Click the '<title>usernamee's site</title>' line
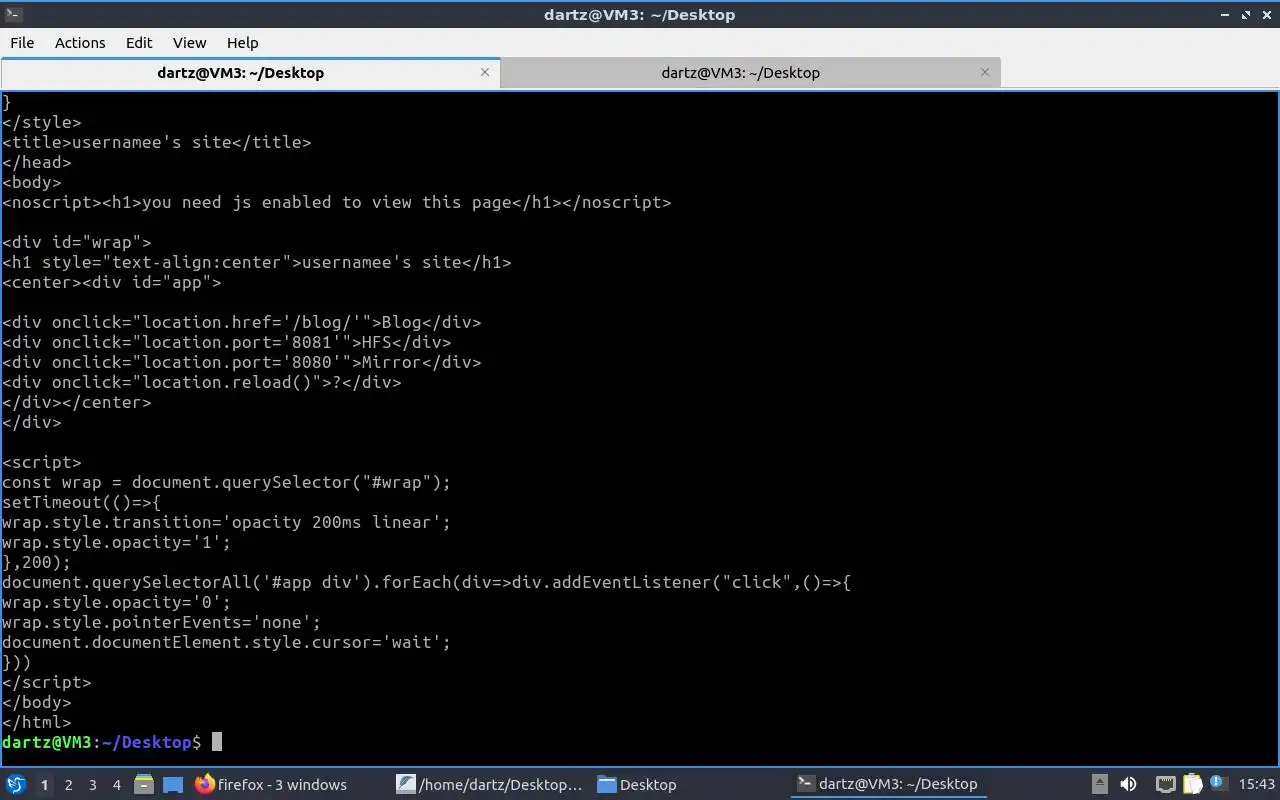The image size is (1280, 800). (156, 142)
